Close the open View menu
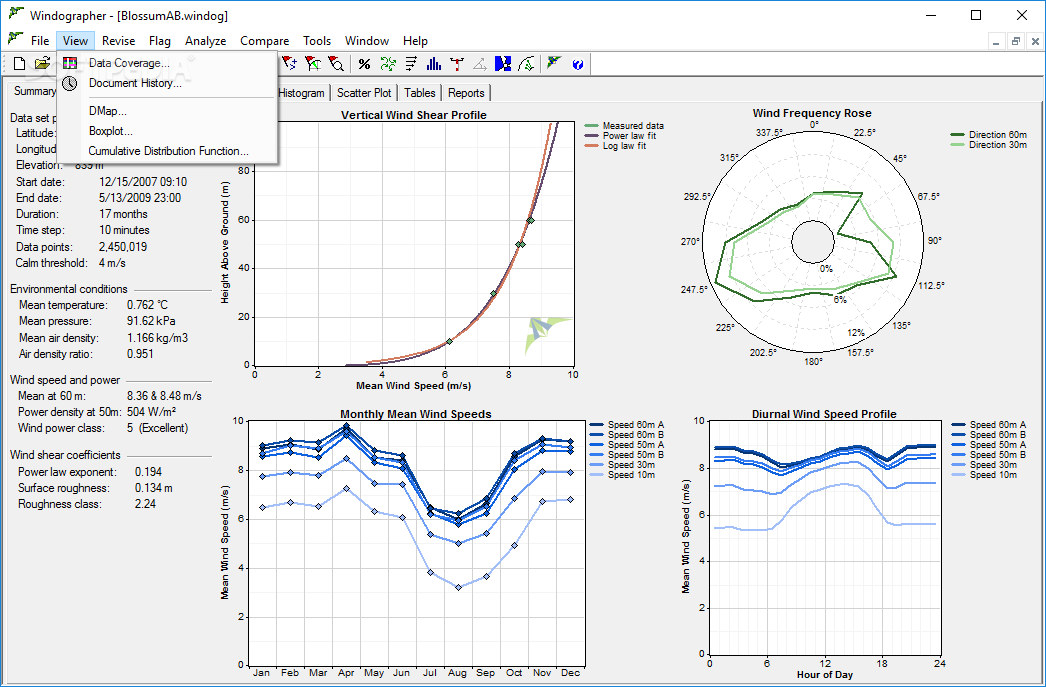Viewport: 1046px width, 687px height. point(75,41)
